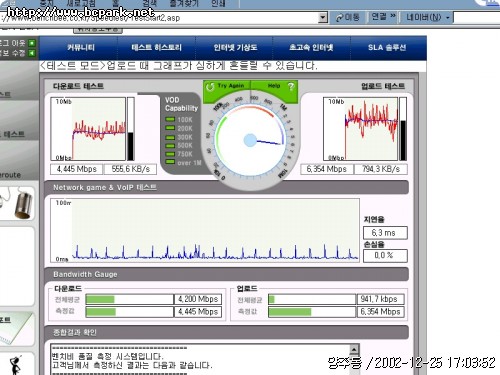Click the 업로드 전체평균 green bandwidth bar
Image resolution: width=500 pixels, height=375 pixels.
(271, 299)
